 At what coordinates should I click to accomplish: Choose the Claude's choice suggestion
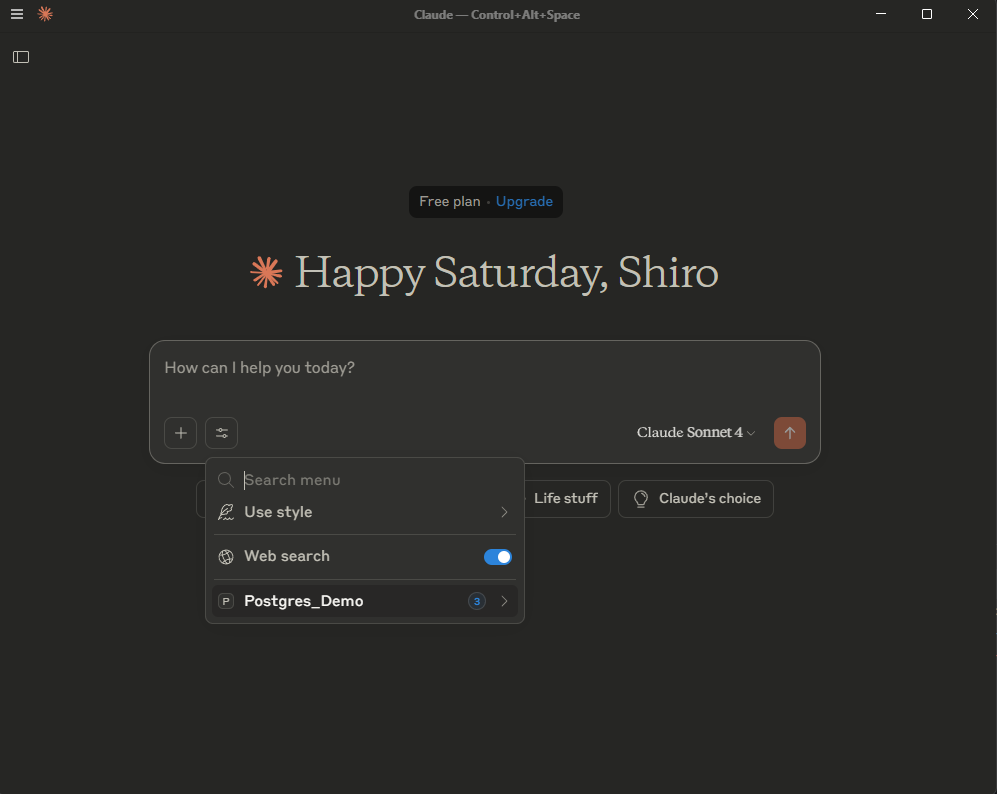[696, 499]
